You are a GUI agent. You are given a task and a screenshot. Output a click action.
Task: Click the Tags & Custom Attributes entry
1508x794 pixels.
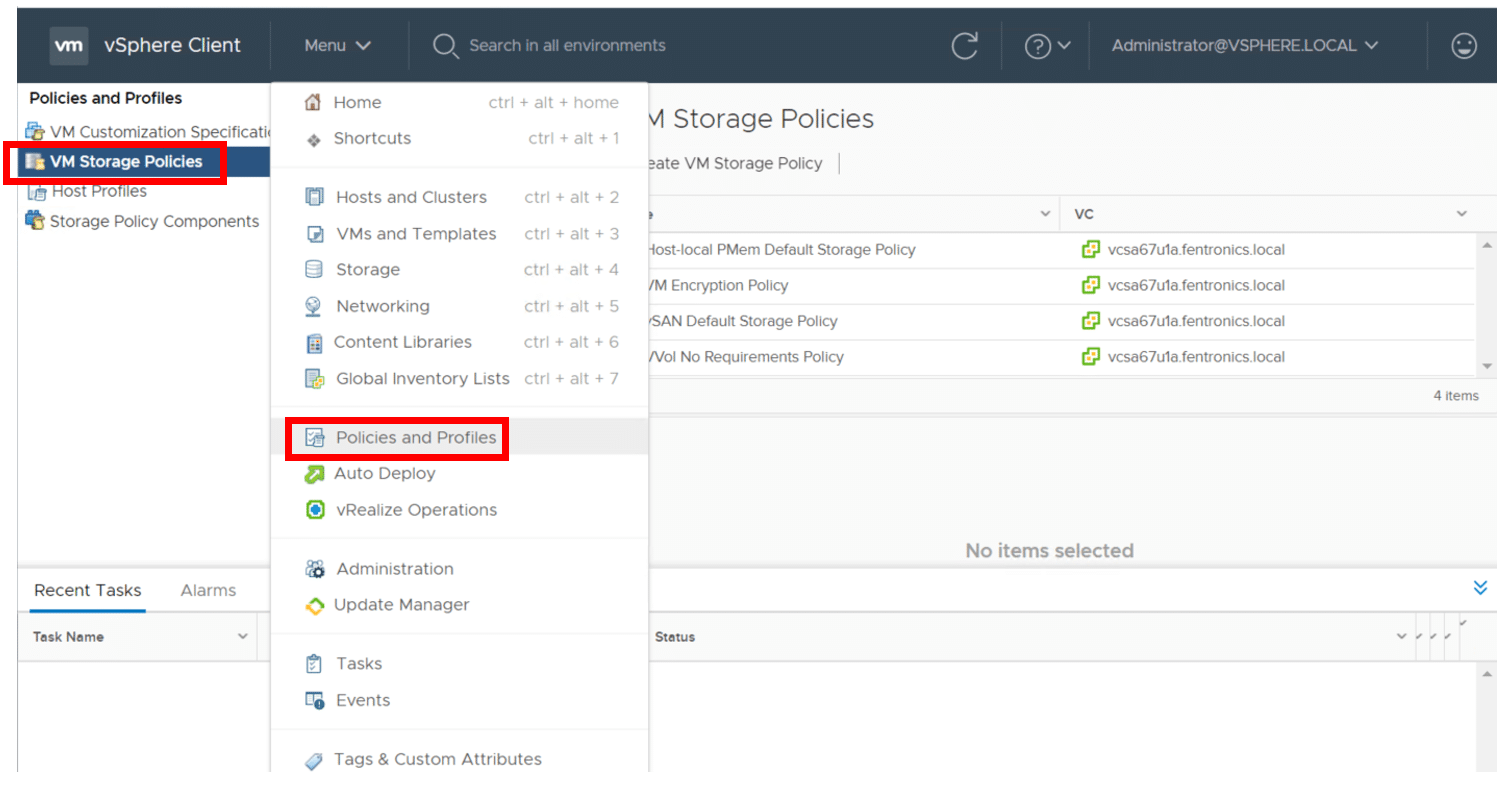(438, 760)
